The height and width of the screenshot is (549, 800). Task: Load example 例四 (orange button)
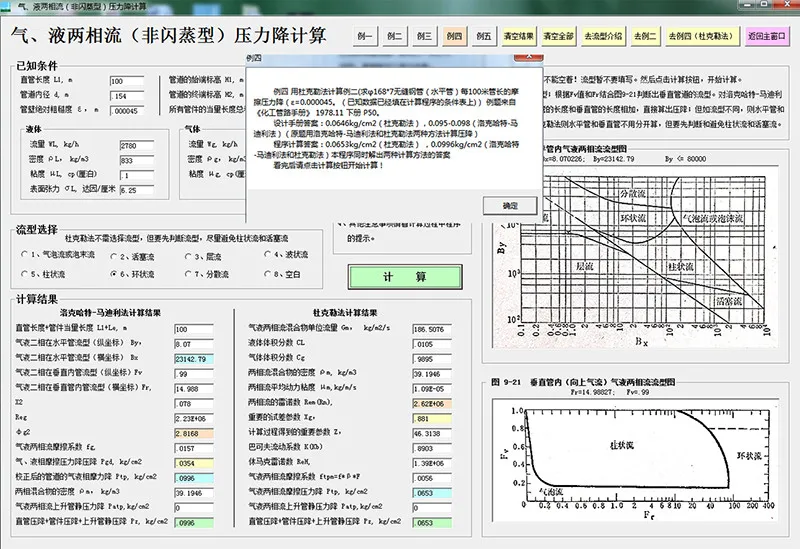[x=454, y=36]
